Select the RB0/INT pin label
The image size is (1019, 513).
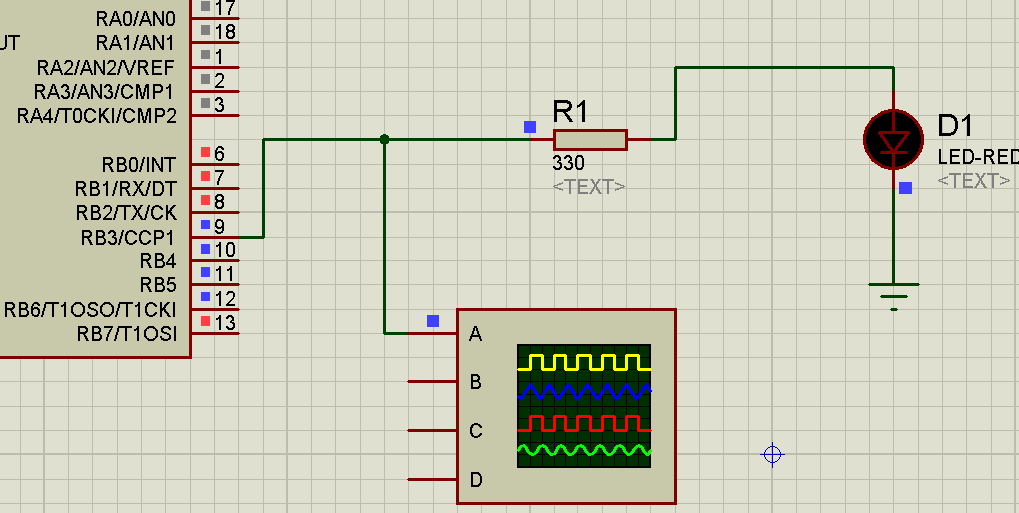pos(139,164)
